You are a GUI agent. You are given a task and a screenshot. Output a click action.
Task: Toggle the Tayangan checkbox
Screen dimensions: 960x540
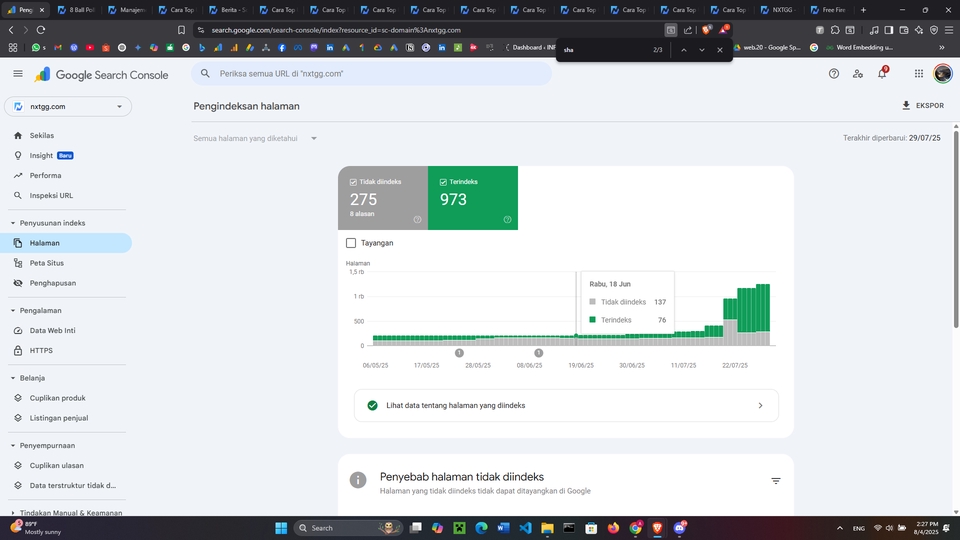[351, 243]
